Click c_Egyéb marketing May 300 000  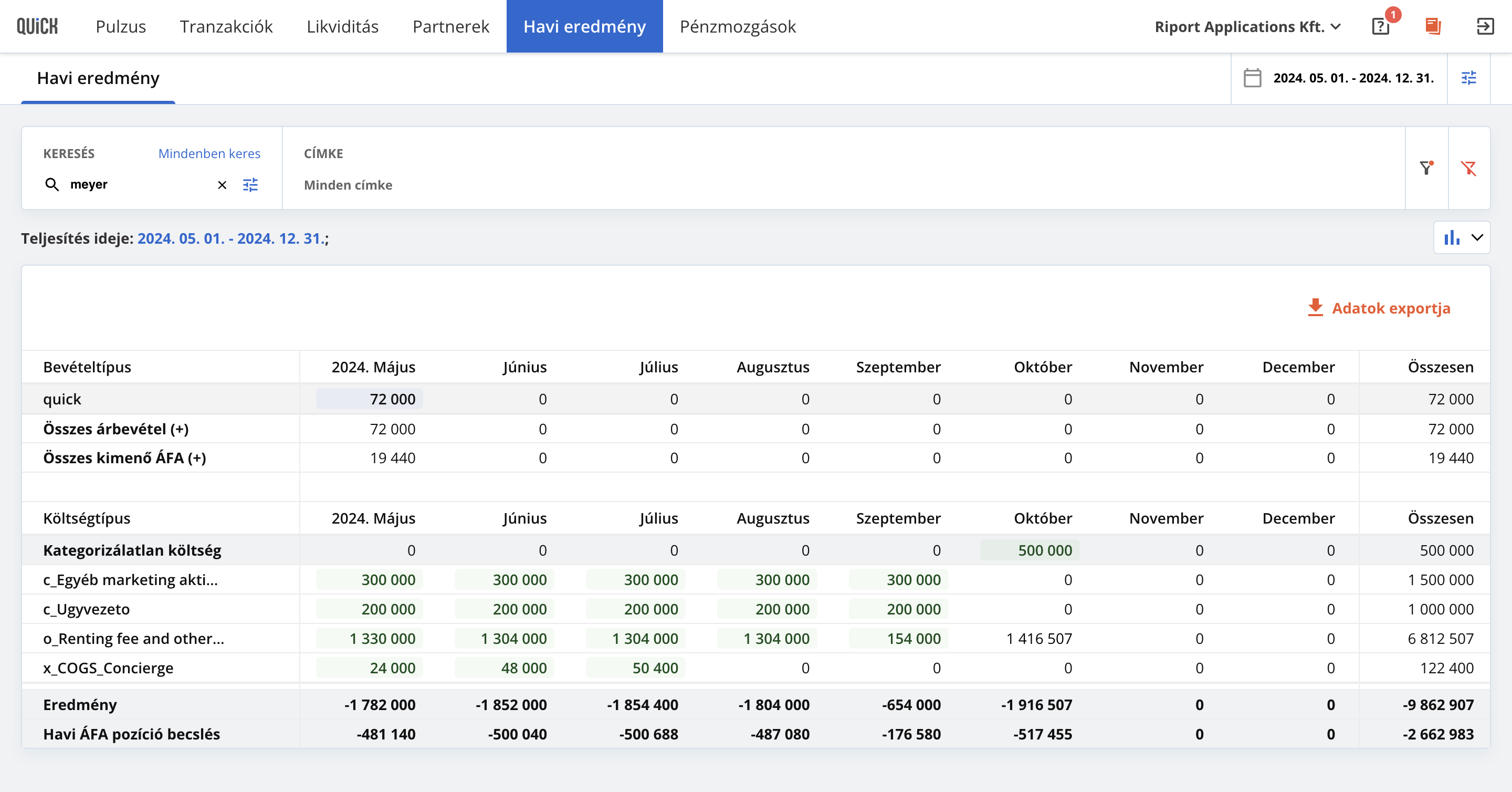click(x=369, y=579)
